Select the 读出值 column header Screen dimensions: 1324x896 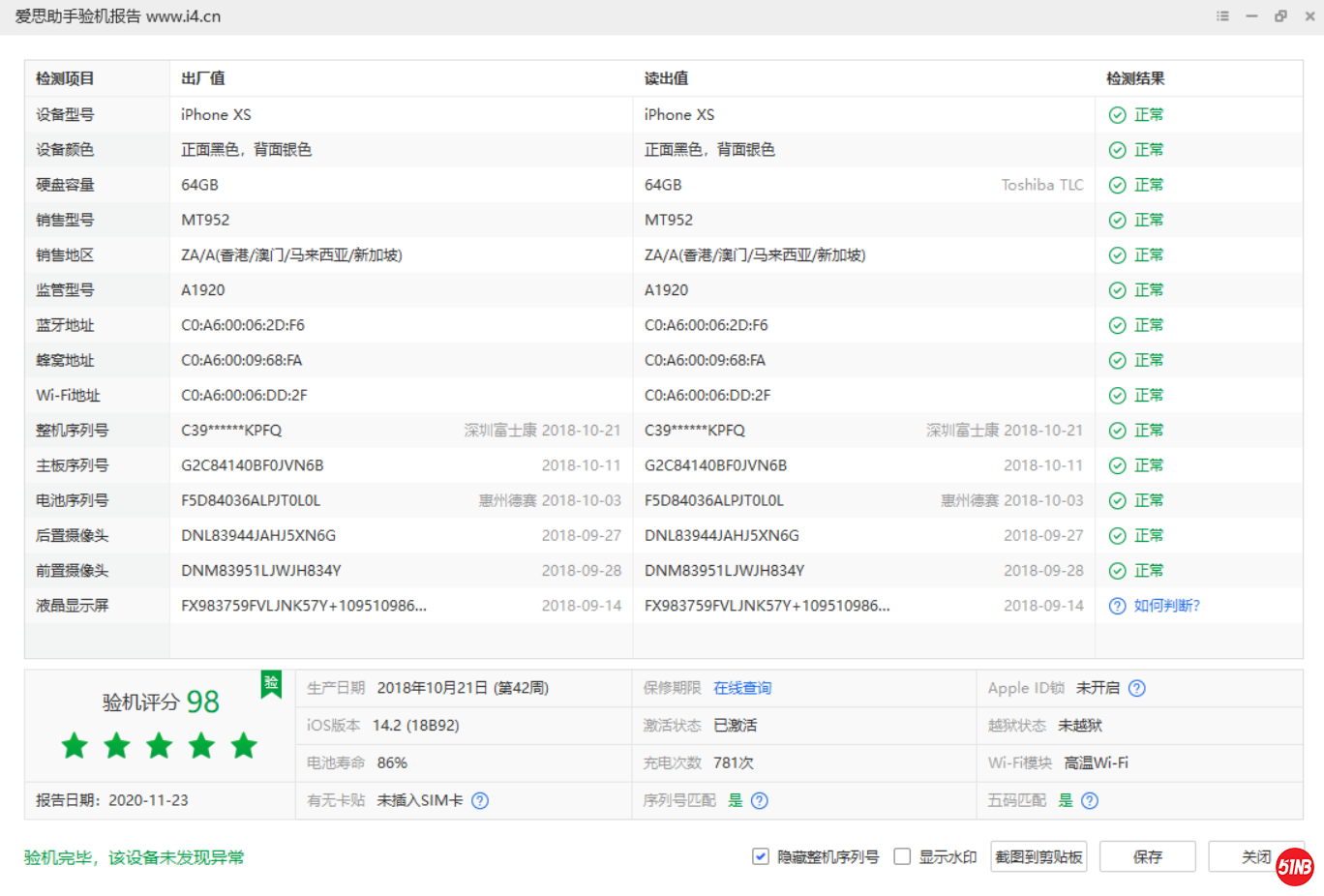(x=666, y=78)
